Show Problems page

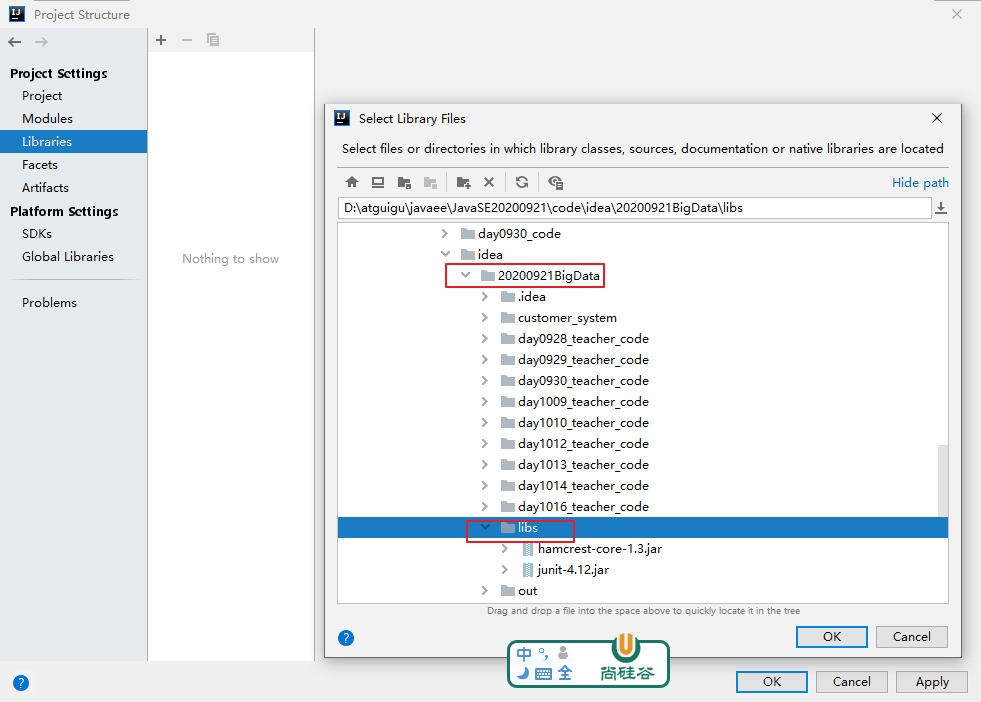pyautogui.click(x=49, y=302)
